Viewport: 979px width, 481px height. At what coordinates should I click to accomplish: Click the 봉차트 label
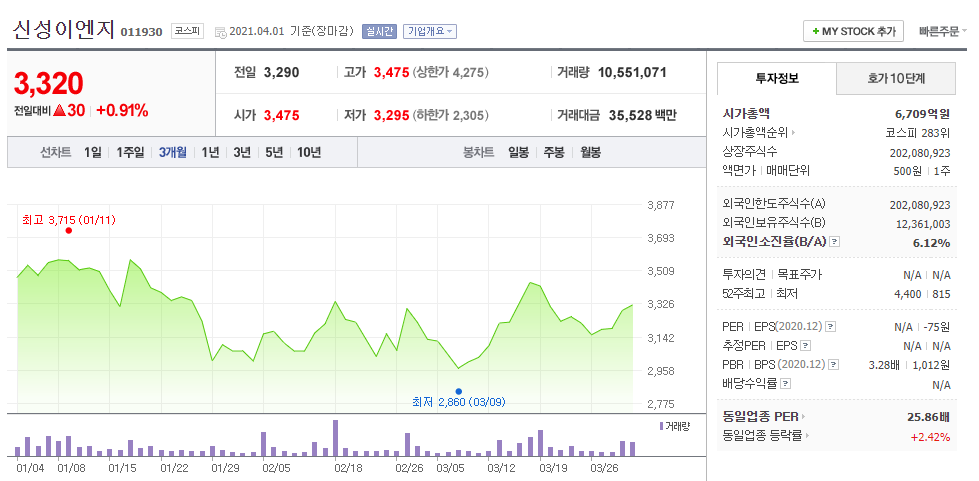pos(478,152)
